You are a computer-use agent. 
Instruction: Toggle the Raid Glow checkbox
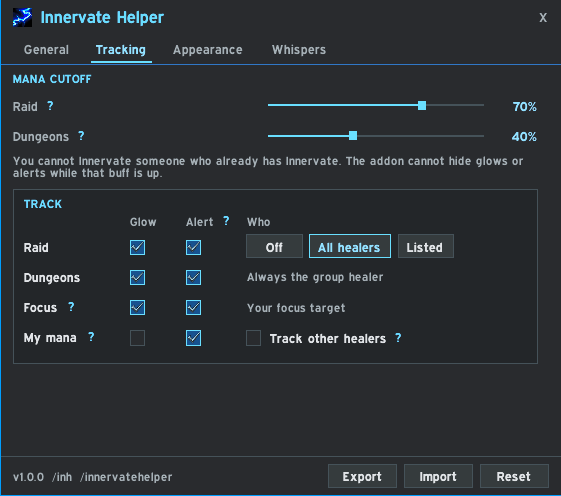click(x=137, y=247)
